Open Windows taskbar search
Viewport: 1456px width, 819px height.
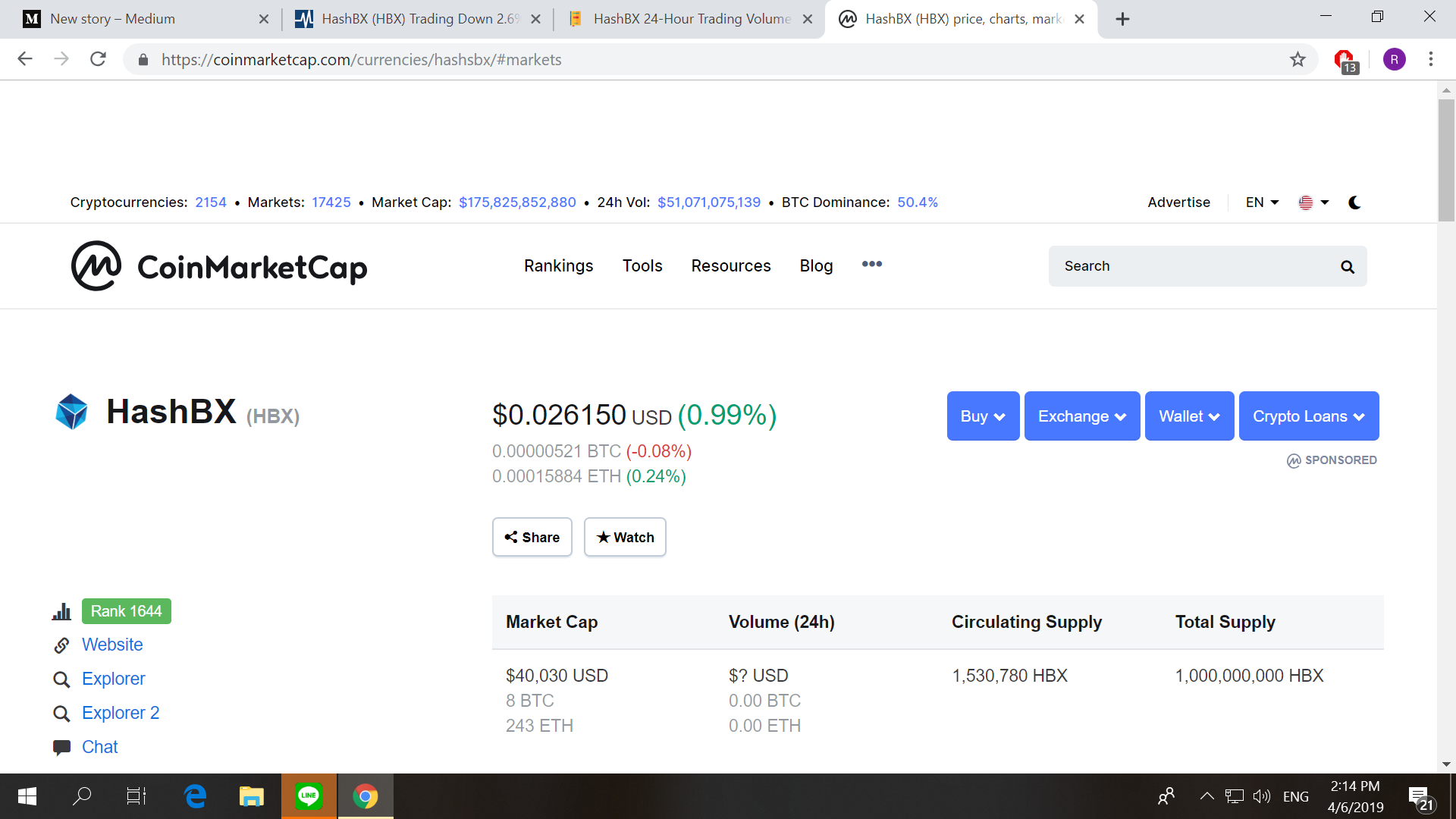(82, 796)
